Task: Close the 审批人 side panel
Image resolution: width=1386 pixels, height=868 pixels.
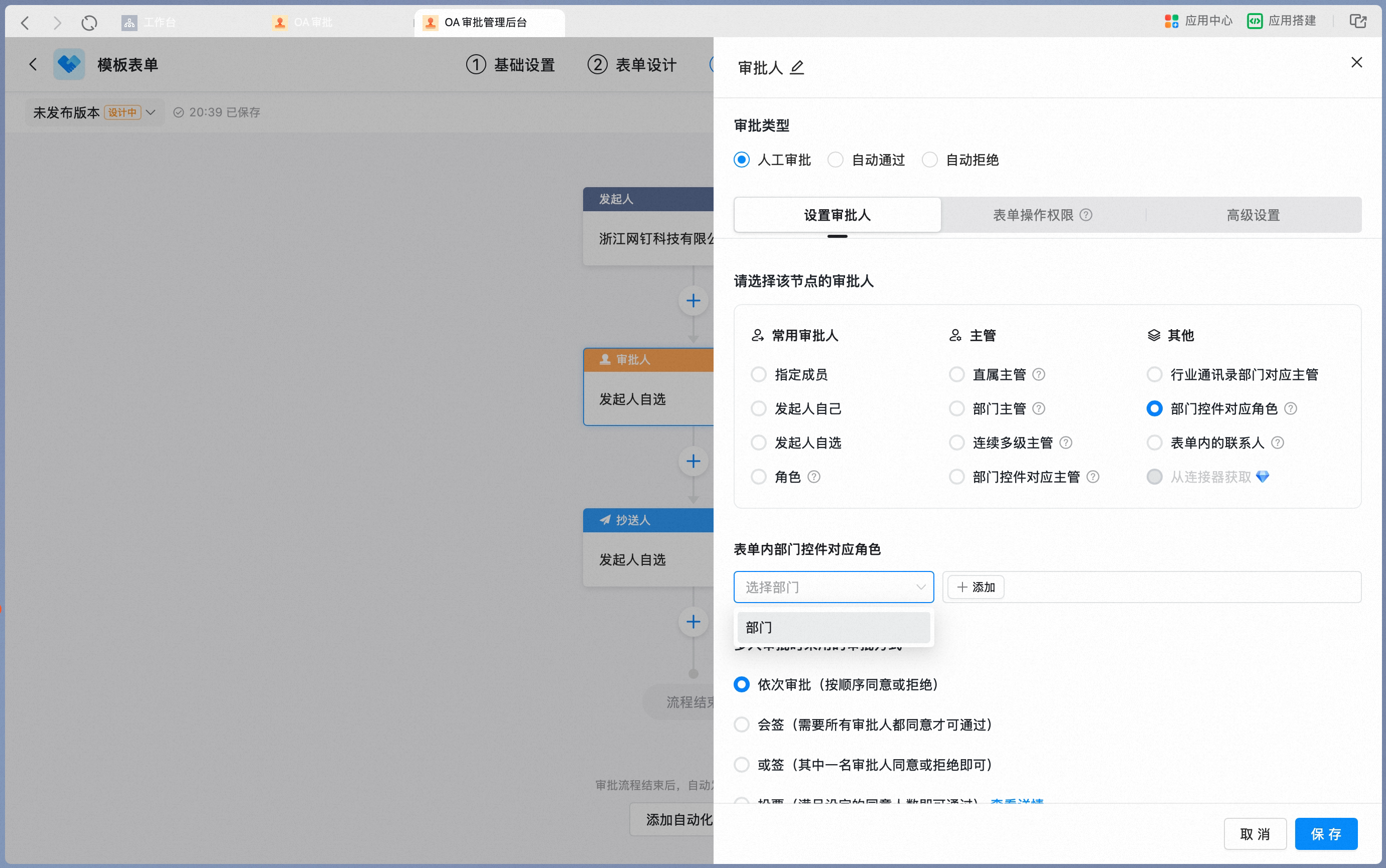Action: pos(1357,62)
